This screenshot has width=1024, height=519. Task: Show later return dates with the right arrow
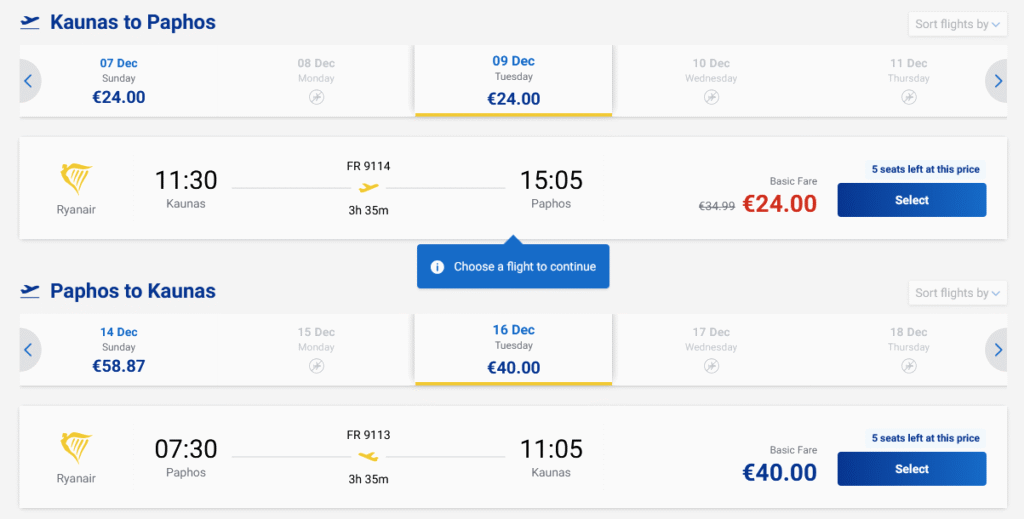pos(996,350)
